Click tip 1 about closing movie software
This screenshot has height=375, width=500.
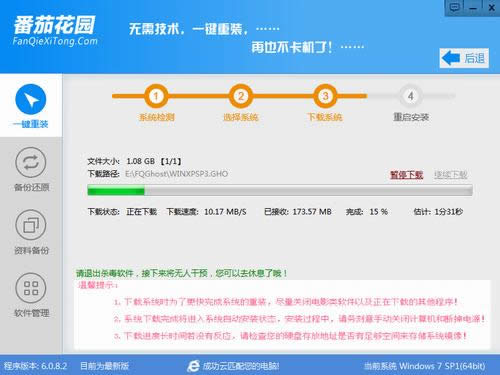[286, 302]
